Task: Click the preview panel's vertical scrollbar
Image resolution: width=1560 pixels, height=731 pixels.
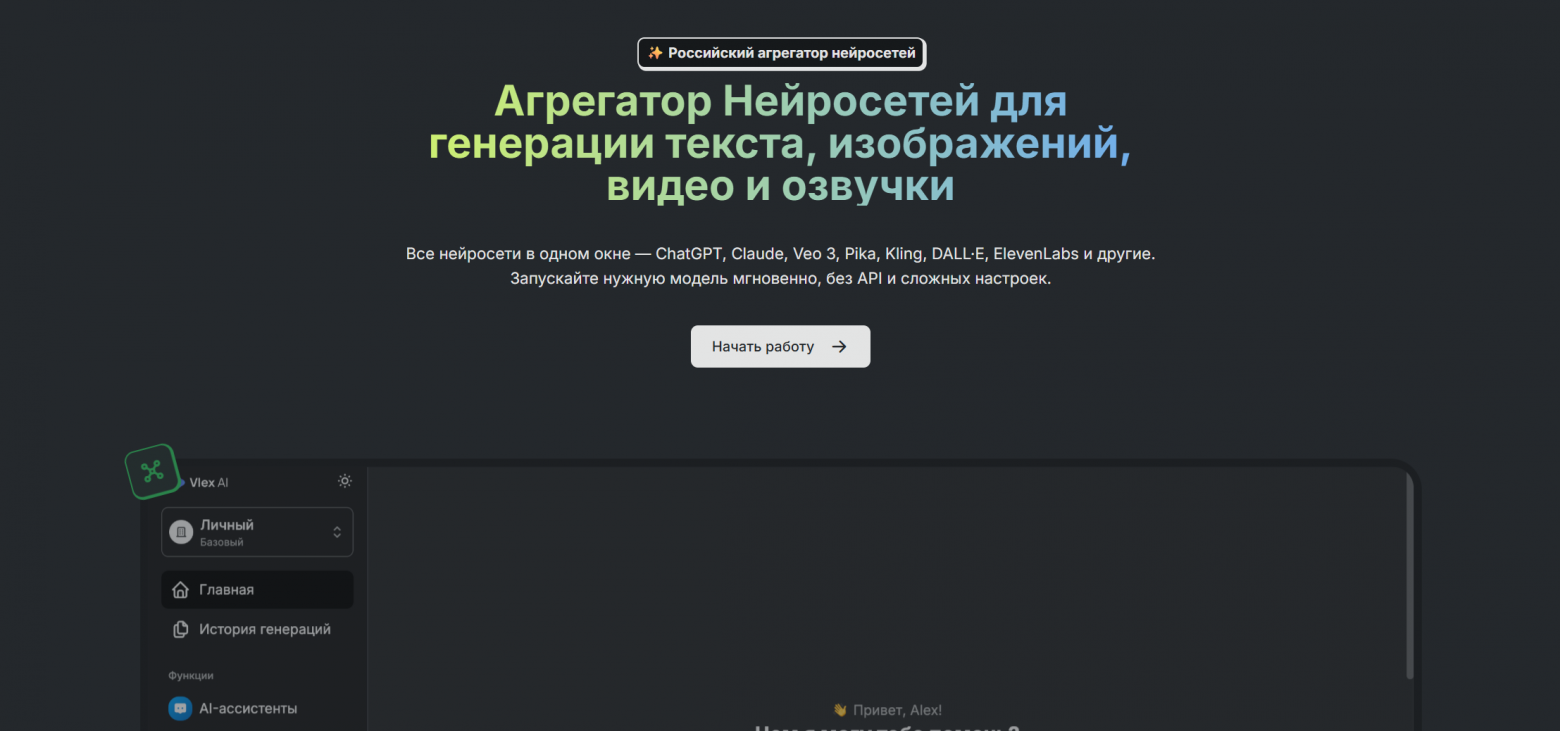Action: pos(1410,577)
